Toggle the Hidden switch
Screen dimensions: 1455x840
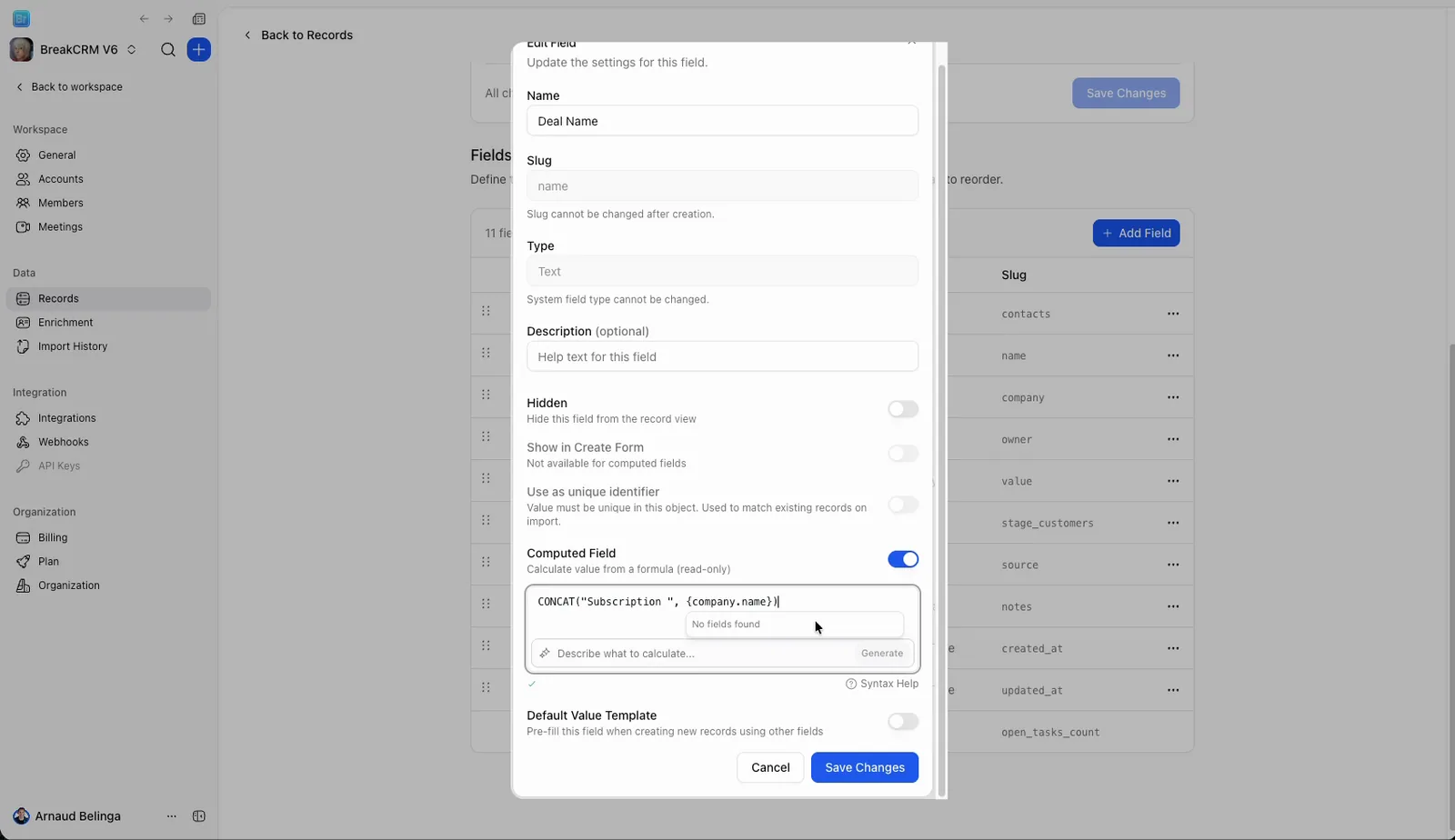903,409
